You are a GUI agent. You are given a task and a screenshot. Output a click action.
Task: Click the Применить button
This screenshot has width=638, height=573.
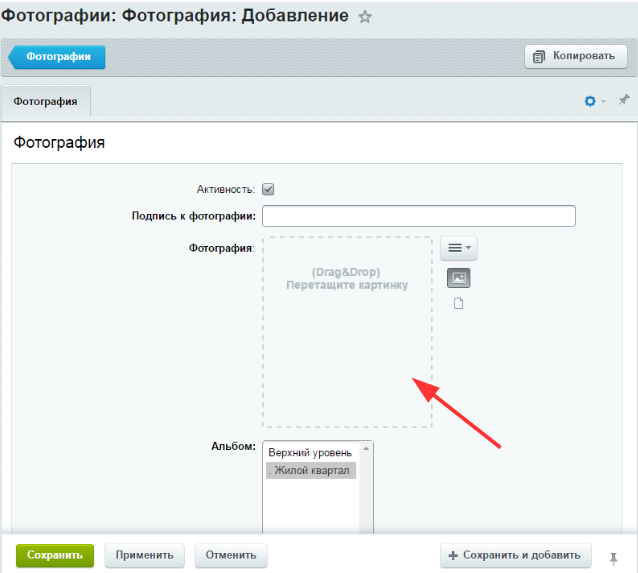tap(144, 555)
